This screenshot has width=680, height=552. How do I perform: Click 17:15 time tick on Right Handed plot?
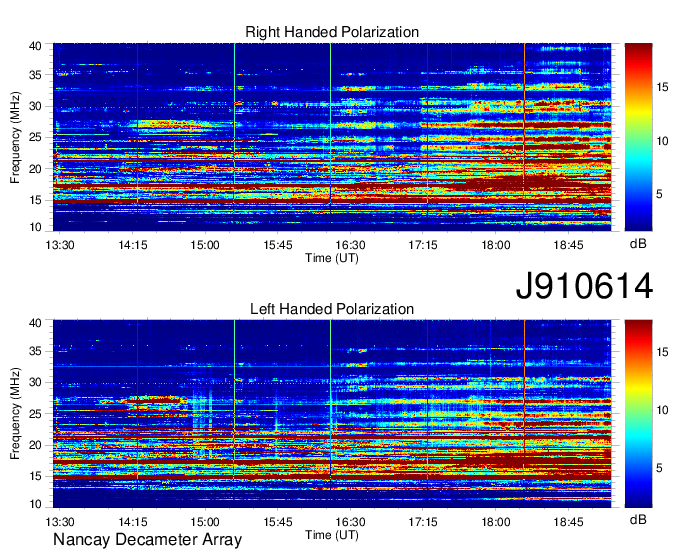(x=423, y=245)
